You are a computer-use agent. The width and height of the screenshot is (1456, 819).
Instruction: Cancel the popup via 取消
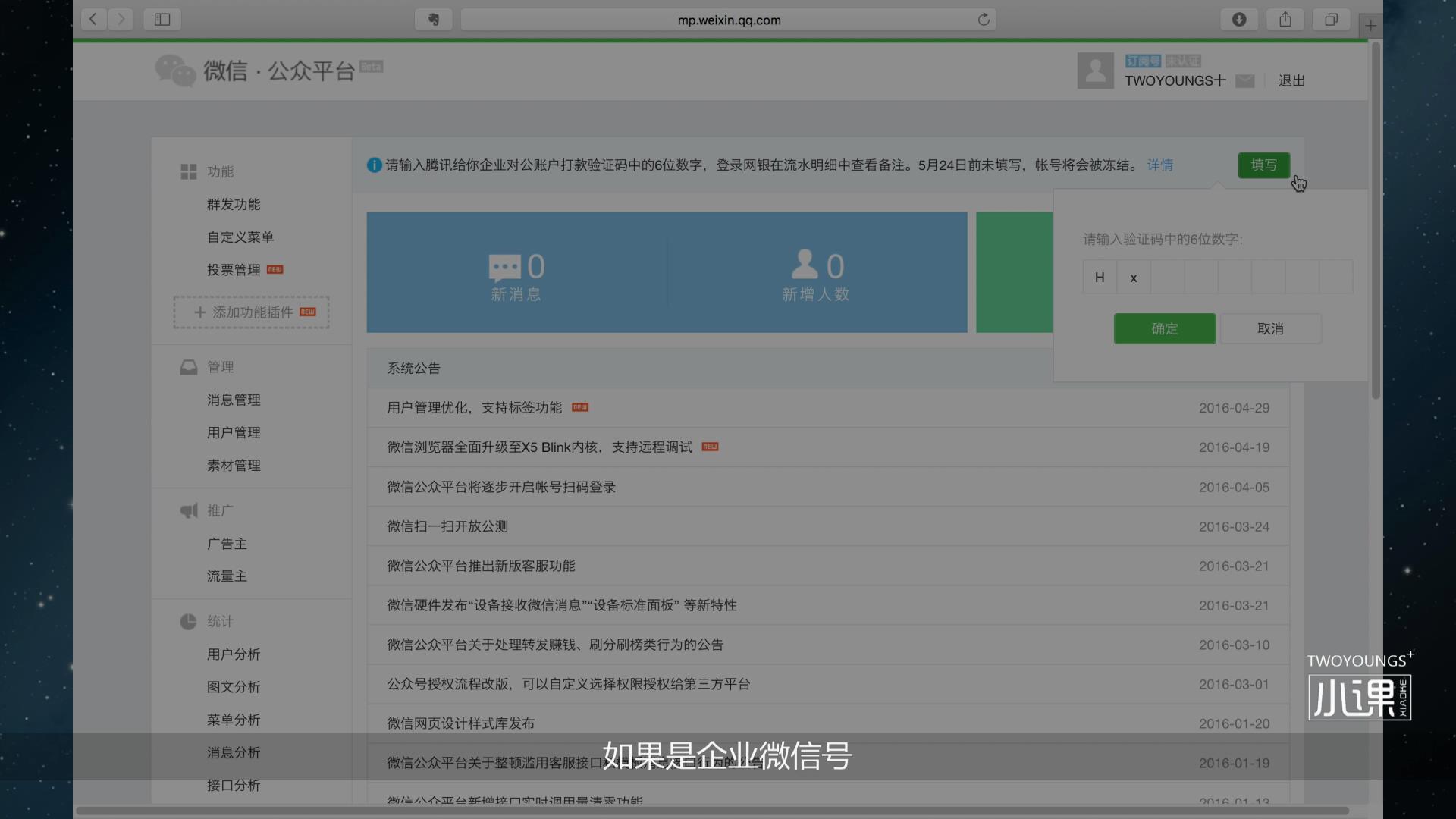click(x=1270, y=328)
